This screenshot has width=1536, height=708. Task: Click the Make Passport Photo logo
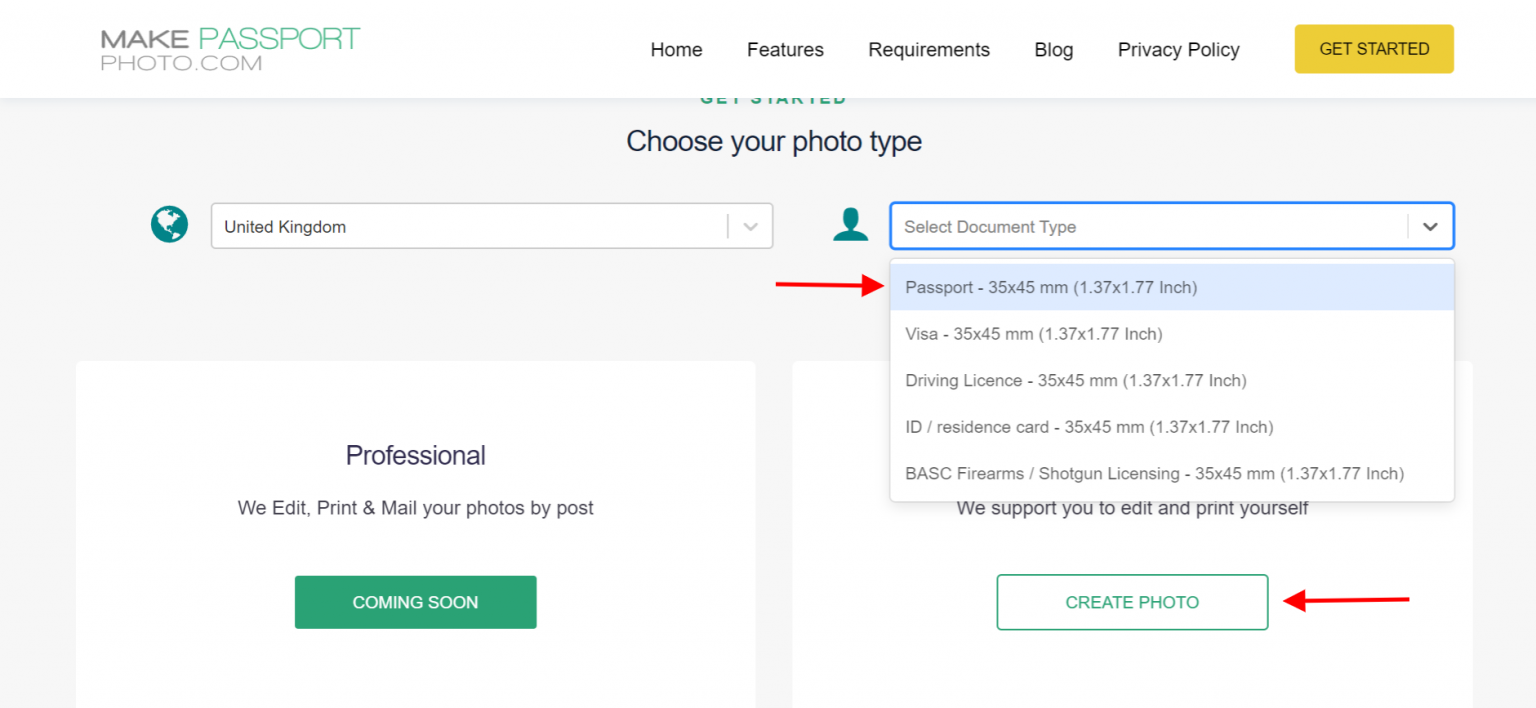click(x=230, y=50)
